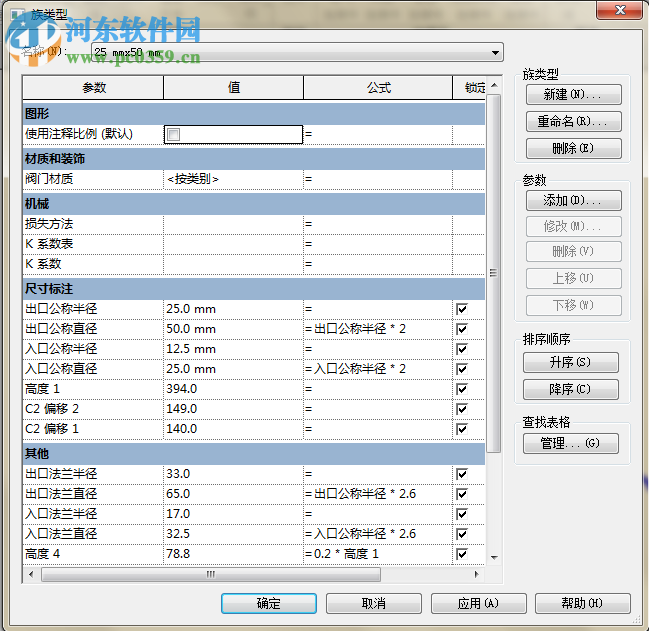Click the vertical scrollbar down arrow
Image resolution: width=649 pixels, height=631 pixels.
(494, 558)
